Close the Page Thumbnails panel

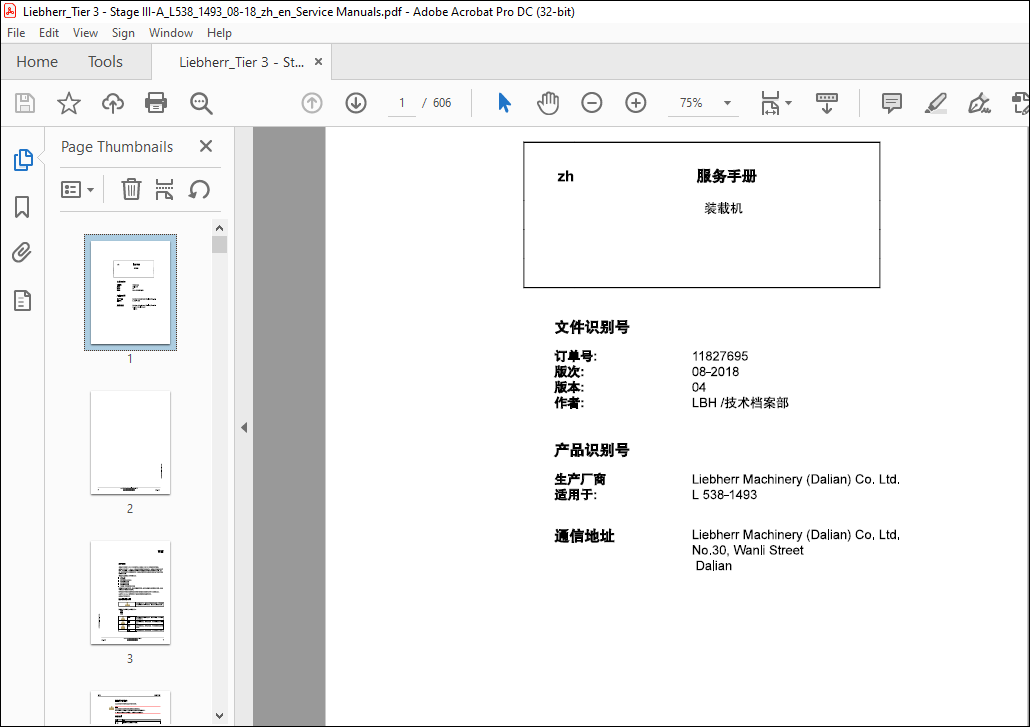(x=206, y=146)
